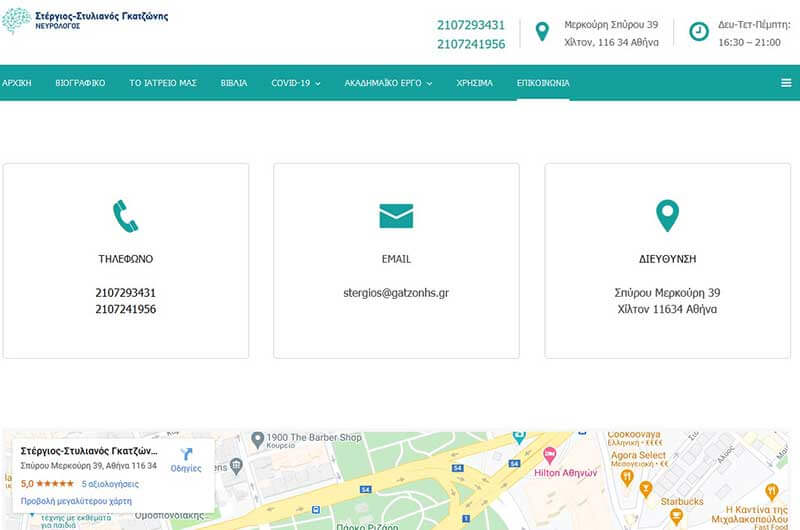Click the 5 αξιολογήσεις reviews link
The image size is (800, 530).
click(x=110, y=484)
